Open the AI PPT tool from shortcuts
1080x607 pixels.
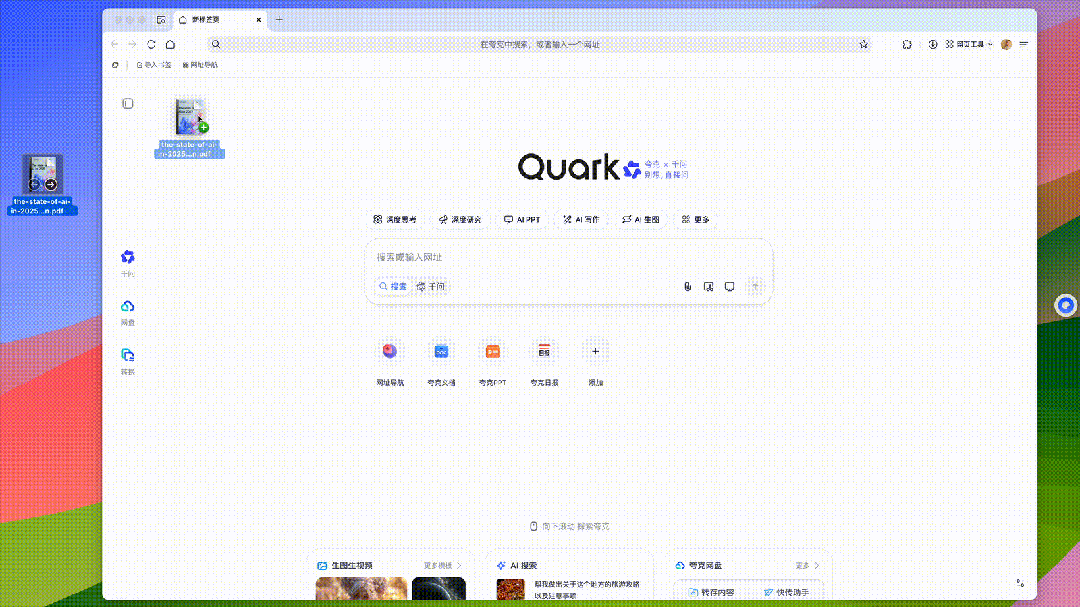[521, 219]
